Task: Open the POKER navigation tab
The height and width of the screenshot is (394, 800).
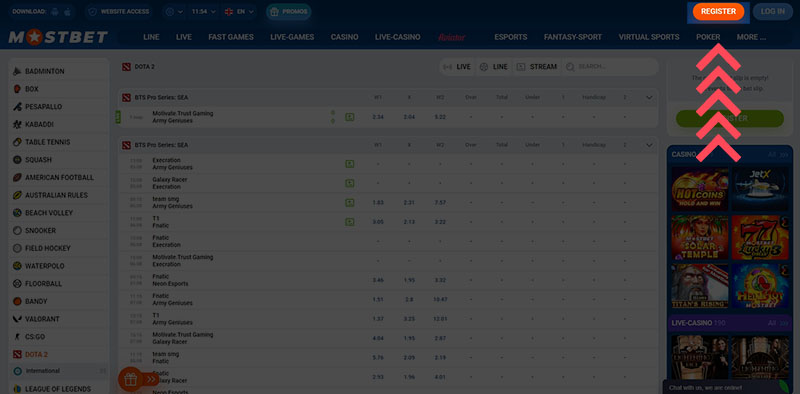Action: [x=708, y=37]
